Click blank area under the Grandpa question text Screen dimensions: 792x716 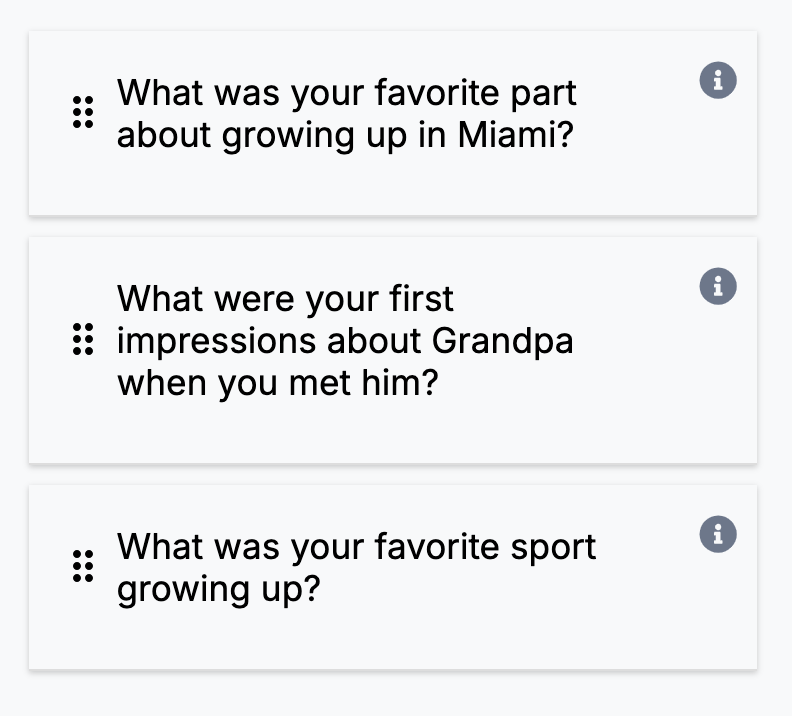click(390, 433)
